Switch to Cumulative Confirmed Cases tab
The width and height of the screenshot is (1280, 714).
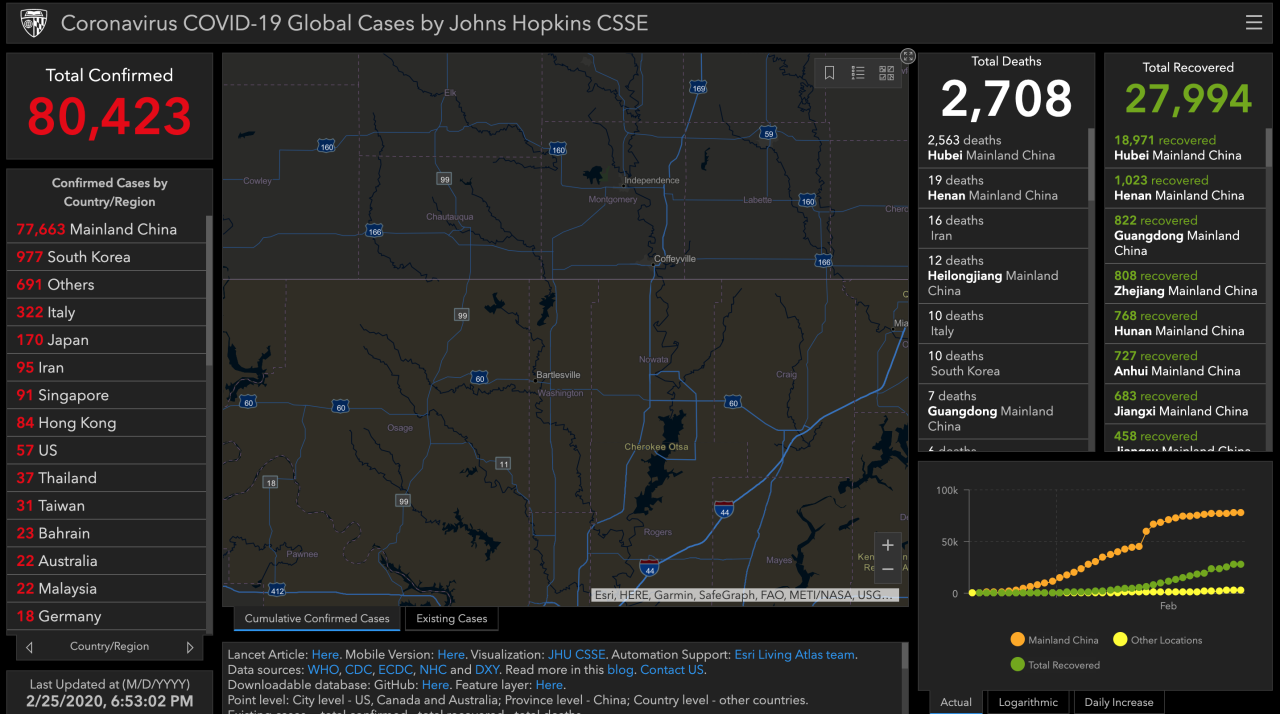click(317, 619)
